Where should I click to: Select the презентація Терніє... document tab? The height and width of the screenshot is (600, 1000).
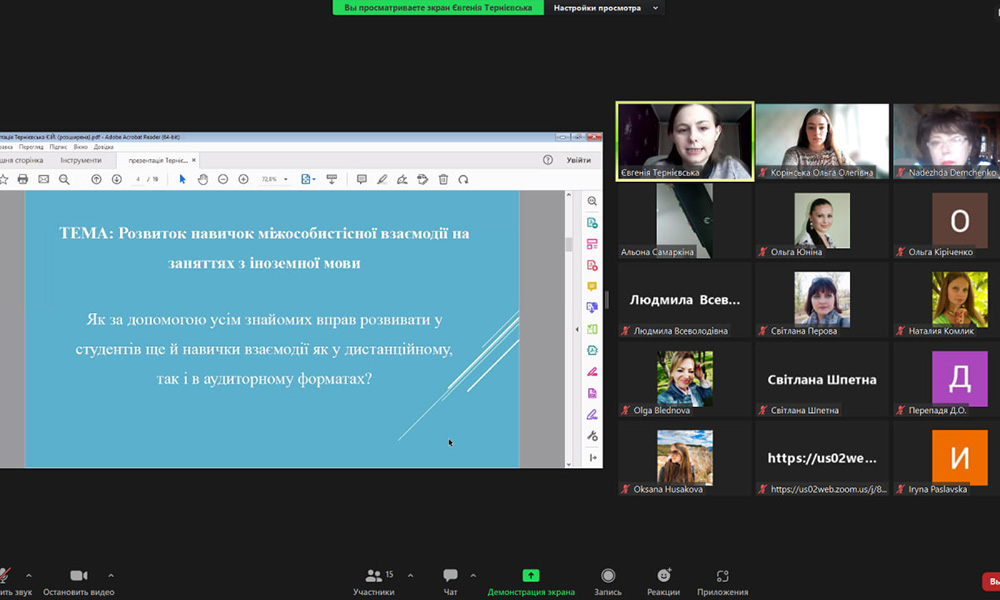[x=158, y=160]
